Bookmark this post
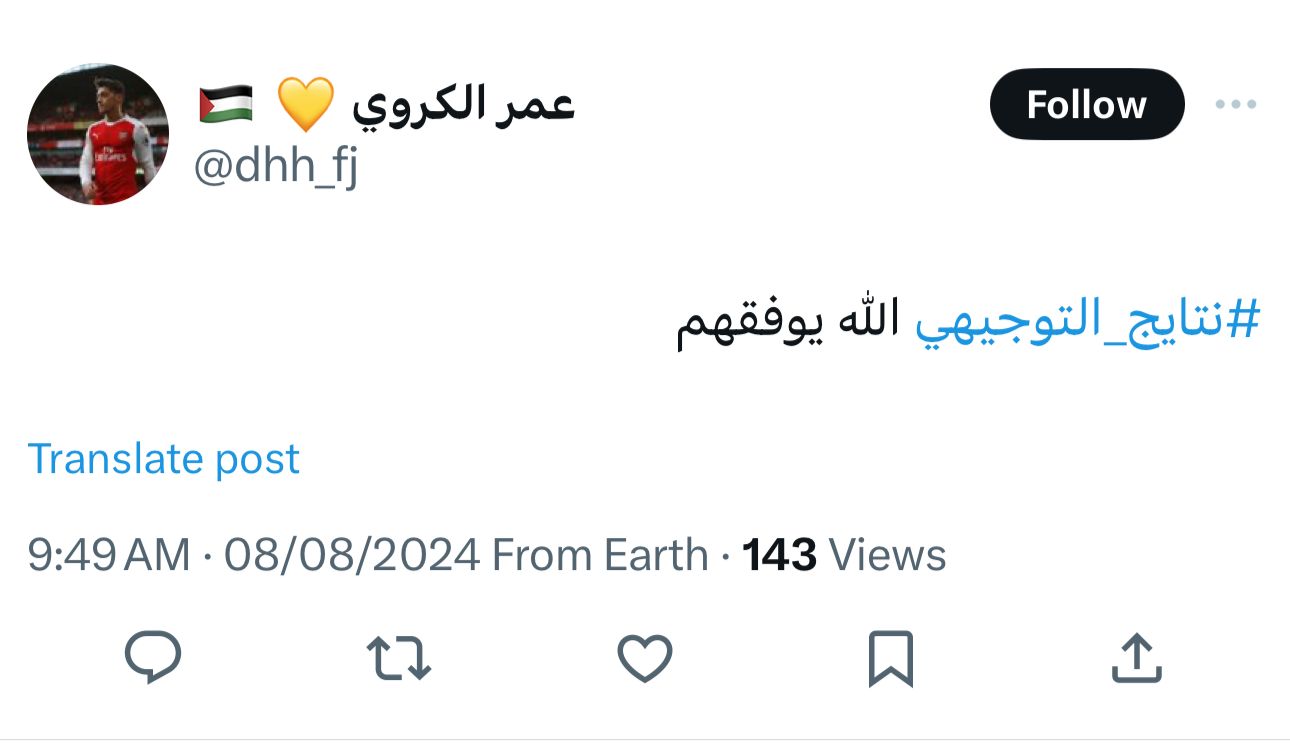The height and width of the screenshot is (751, 1290). coord(891,659)
